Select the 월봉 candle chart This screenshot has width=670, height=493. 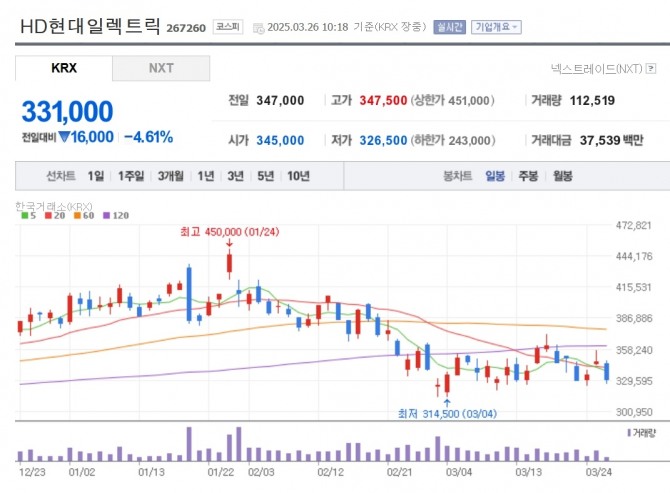pyautogui.click(x=562, y=176)
